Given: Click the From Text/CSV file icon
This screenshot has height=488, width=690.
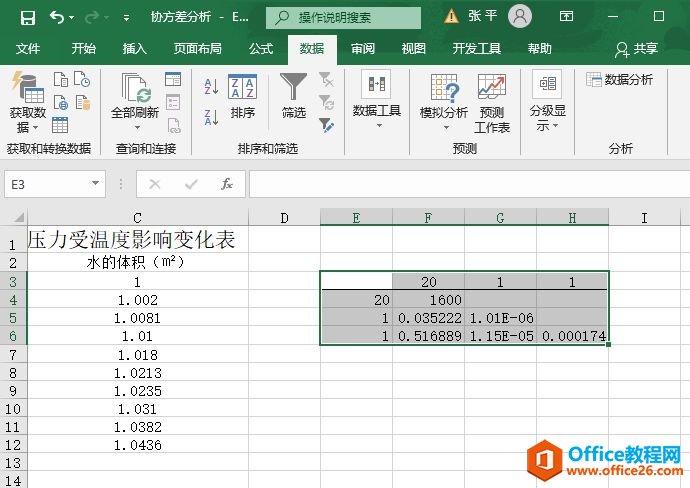Looking at the screenshot, I should pos(61,80).
